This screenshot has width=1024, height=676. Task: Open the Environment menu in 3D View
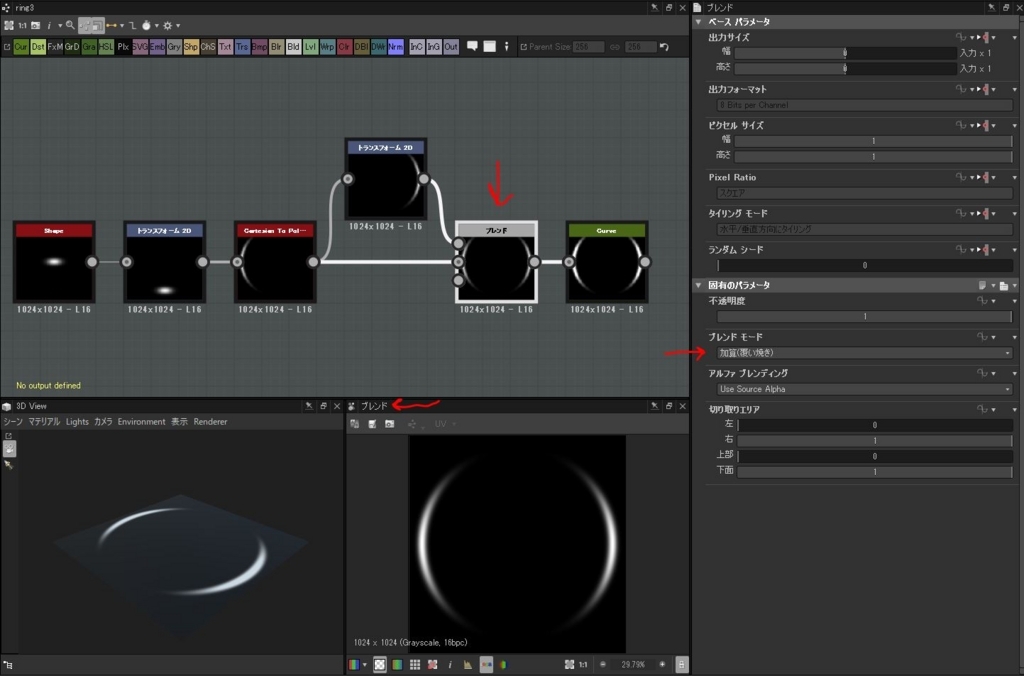[142, 422]
